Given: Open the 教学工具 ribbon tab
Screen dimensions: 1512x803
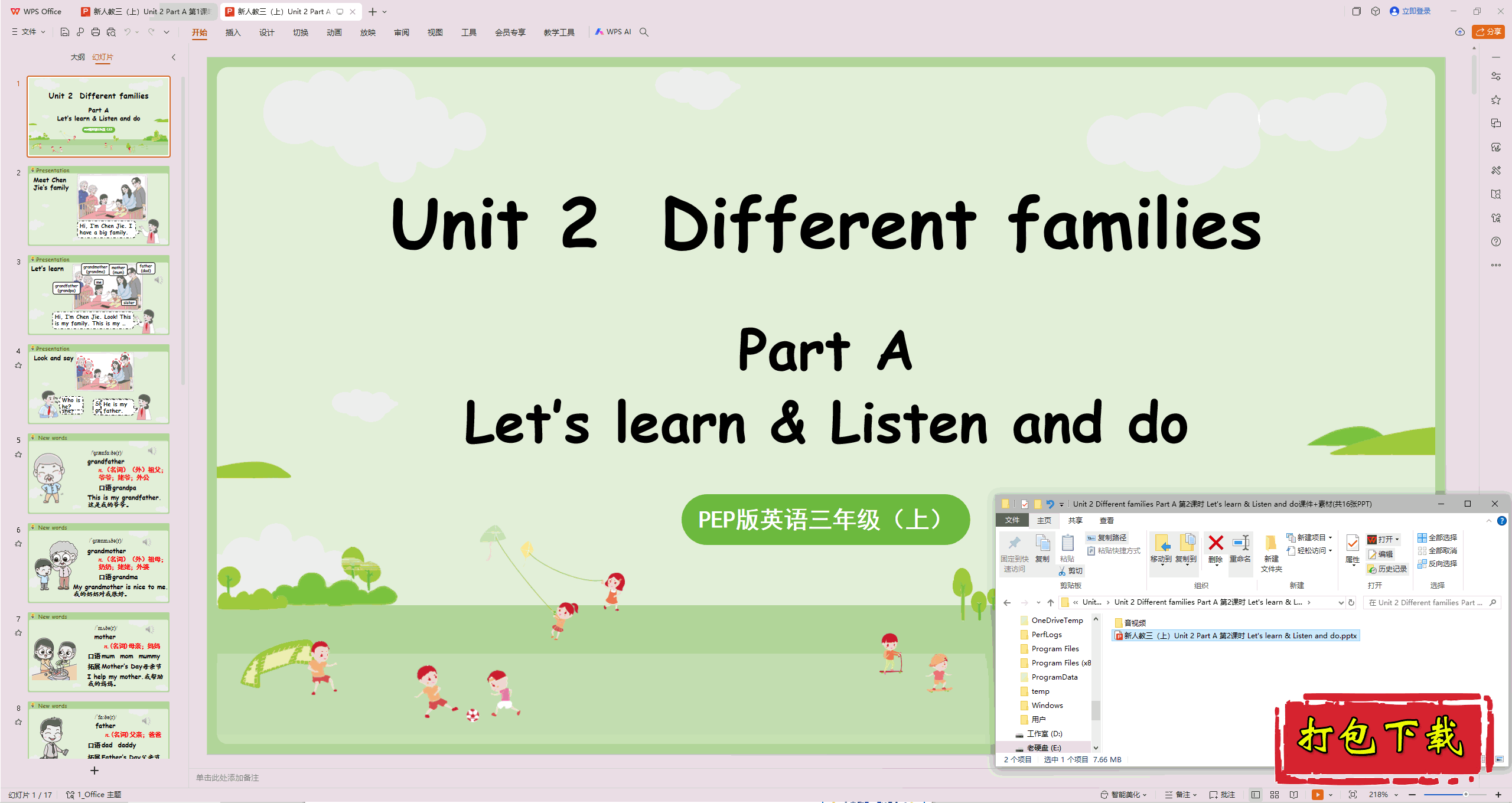Looking at the screenshot, I should coord(559,32).
